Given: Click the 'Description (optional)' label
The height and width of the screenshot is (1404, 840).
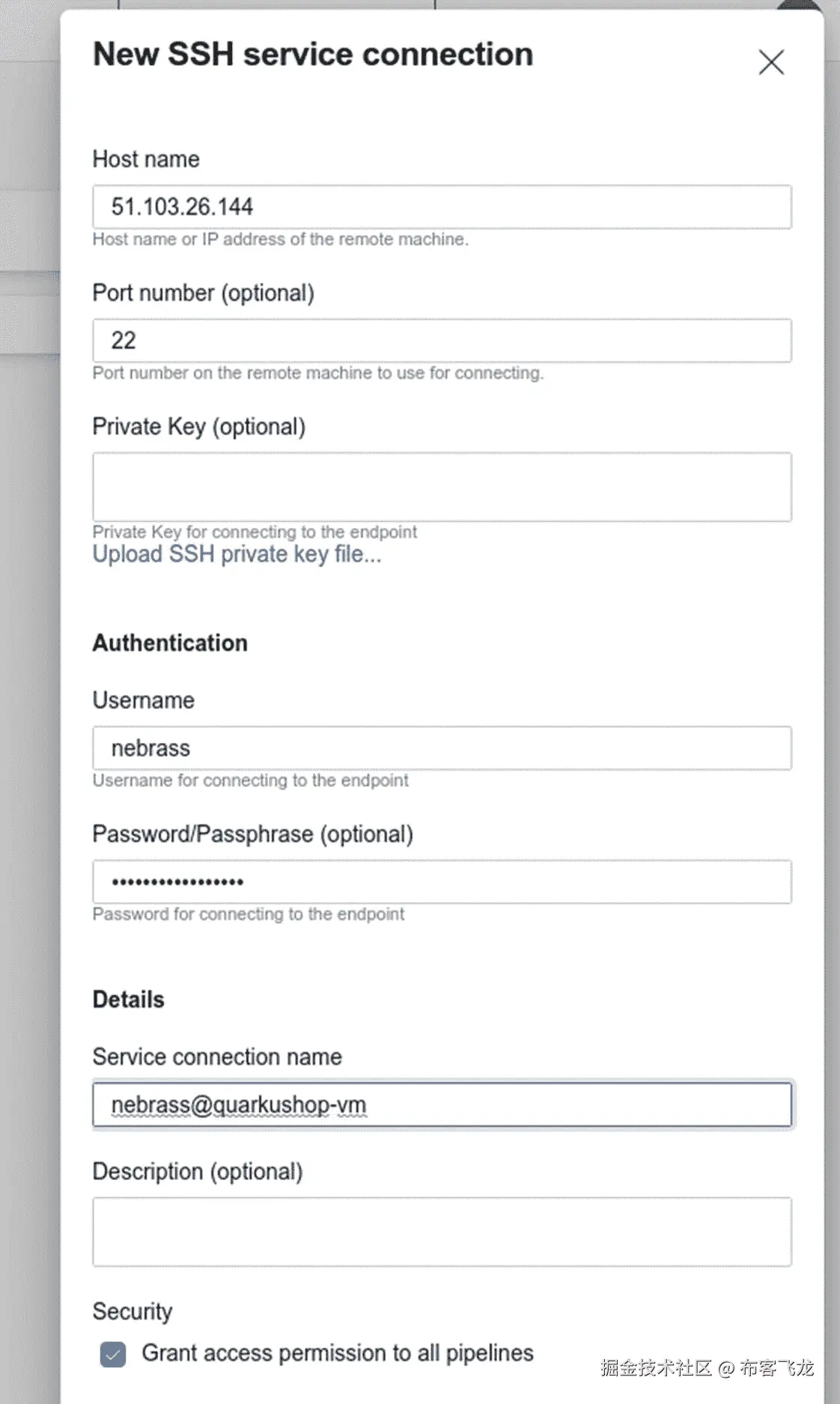Looking at the screenshot, I should 197,1171.
